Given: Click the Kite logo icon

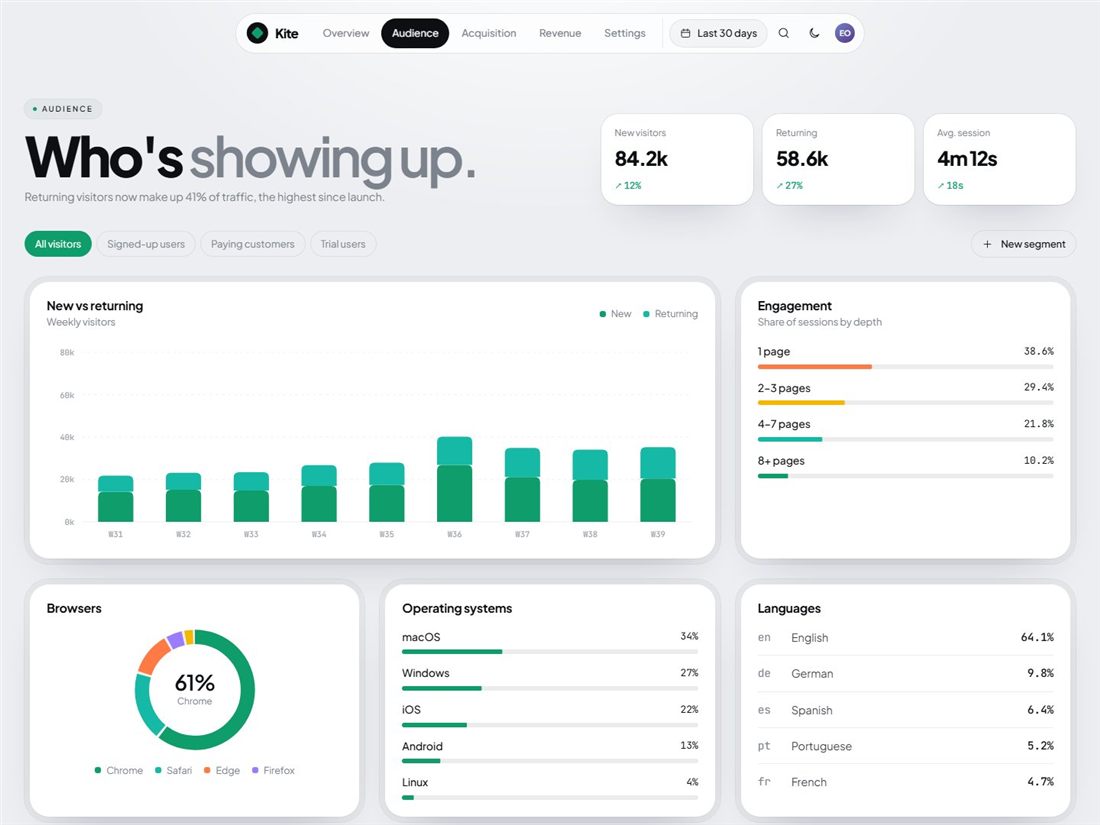Looking at the screenshot, I should point(257,33).
